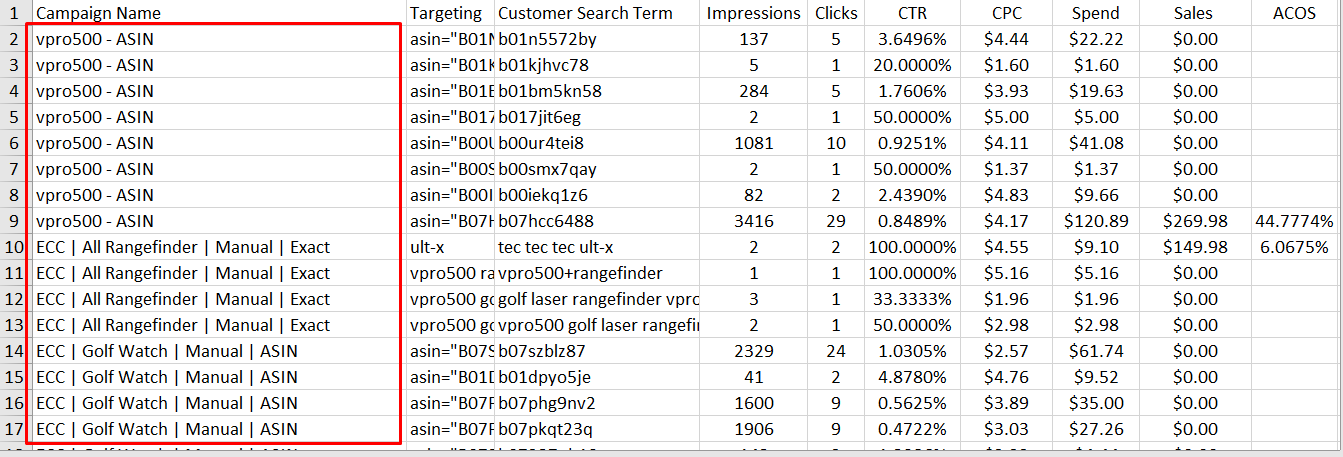Select the 6.0675% ACOS cell
The height and width of the screenshot is (457, 1343).
point(1293,247)
